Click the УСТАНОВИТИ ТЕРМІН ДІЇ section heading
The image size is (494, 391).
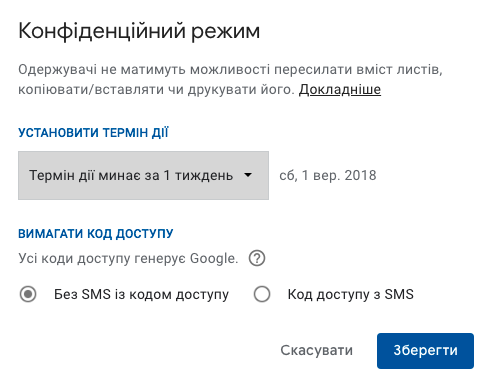(x=93, y=132)
